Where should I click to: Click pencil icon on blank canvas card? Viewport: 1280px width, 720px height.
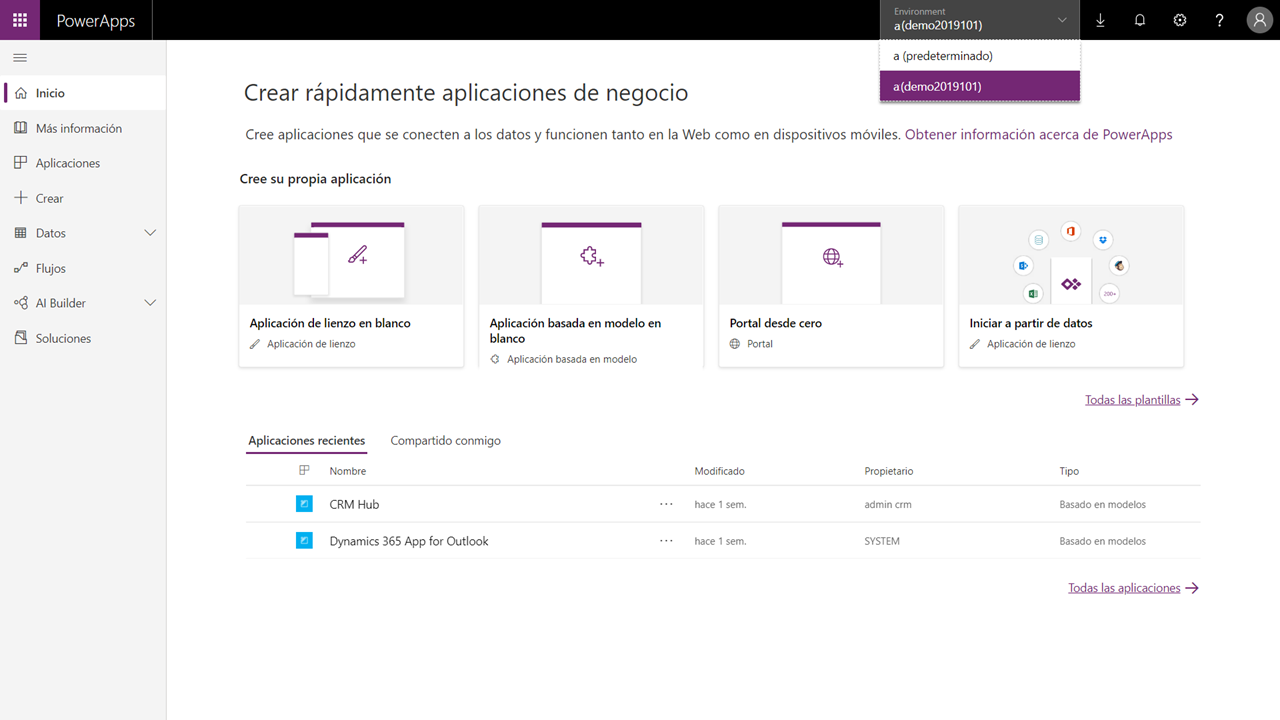point(358,256)
